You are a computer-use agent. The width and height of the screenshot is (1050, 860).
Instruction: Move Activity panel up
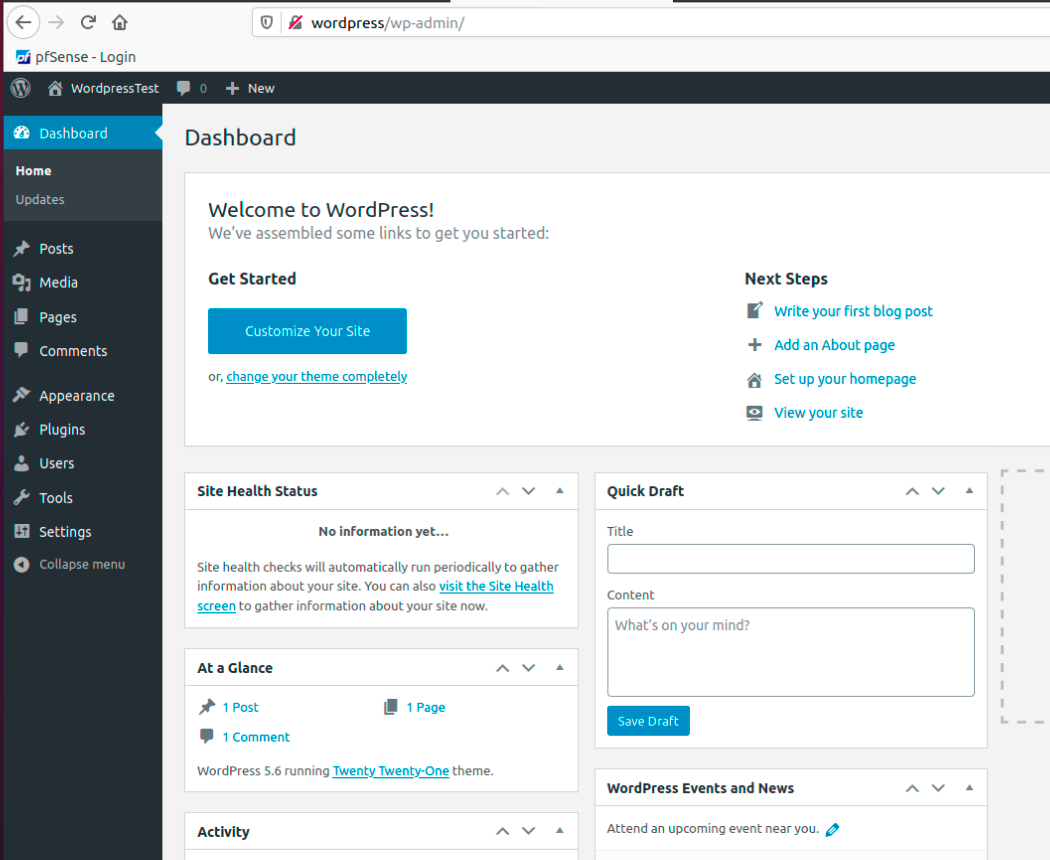coord(502,832)
